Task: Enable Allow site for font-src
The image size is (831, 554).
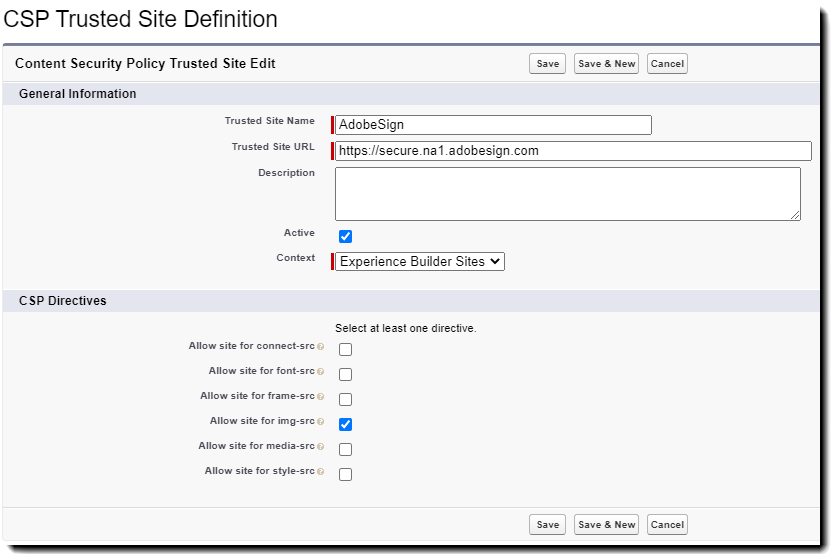Action: tap(346, 375)
